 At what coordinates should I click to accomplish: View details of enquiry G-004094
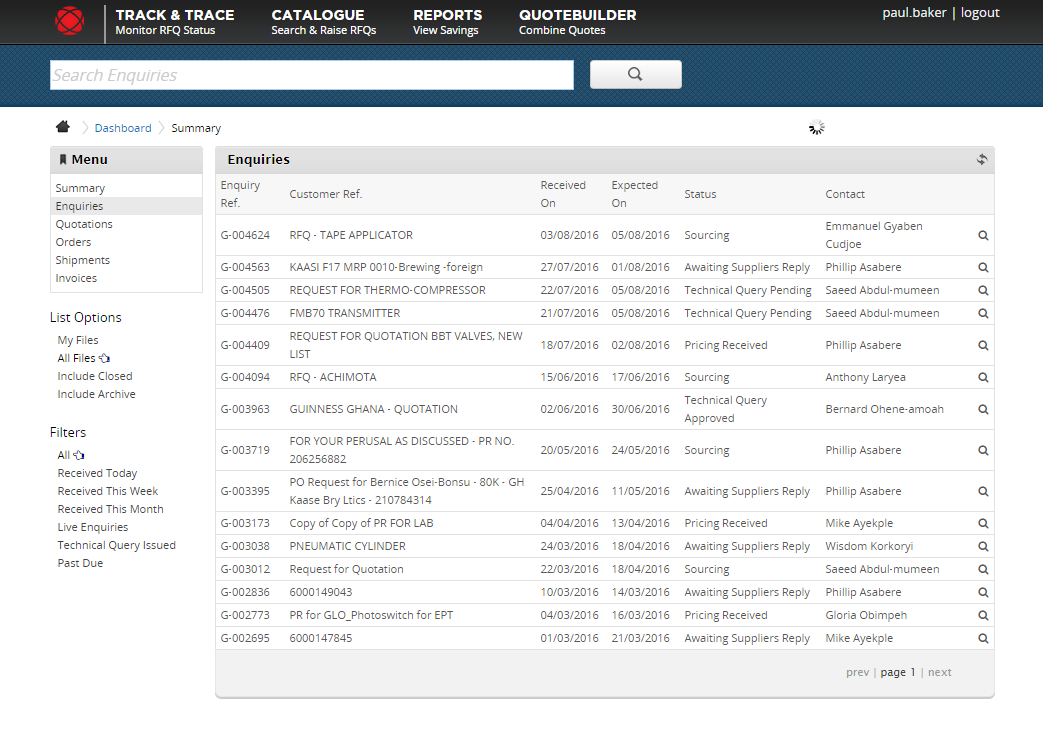coord(982,377)
